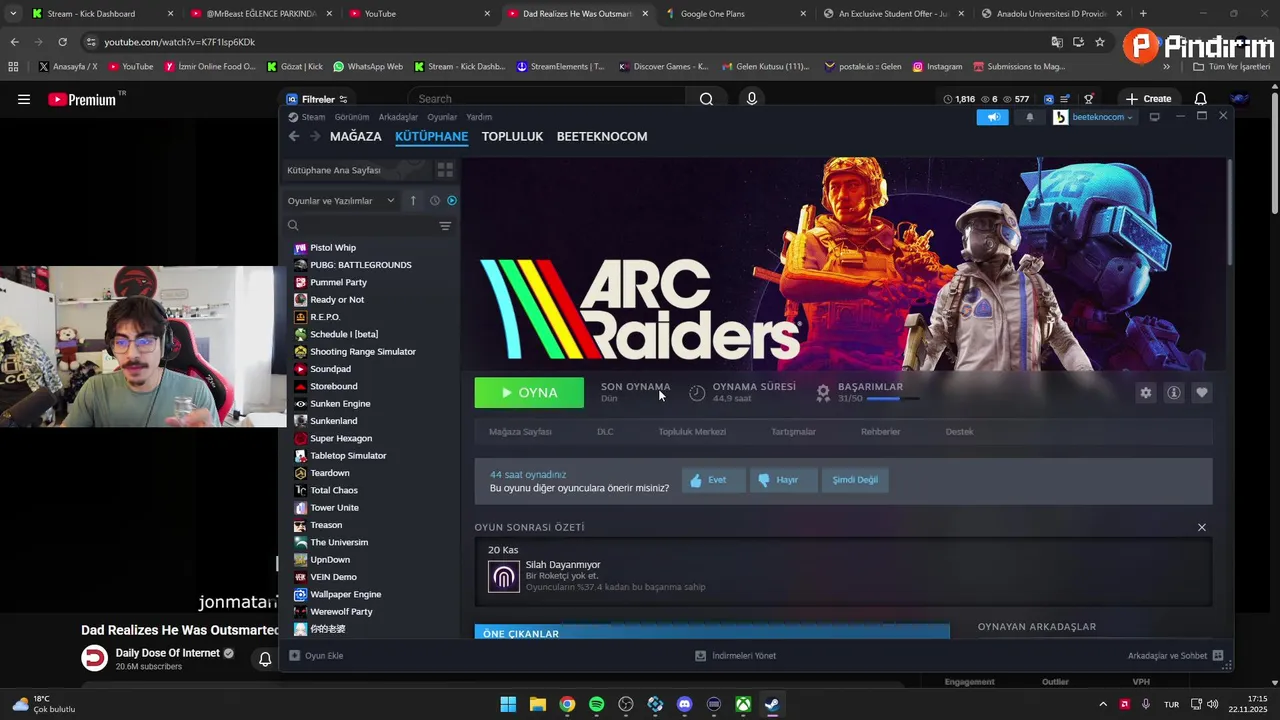Go to MAĞAZA in Steam navigation
The width and height of the screenshot is (1280, 720).
click(356, 136)
